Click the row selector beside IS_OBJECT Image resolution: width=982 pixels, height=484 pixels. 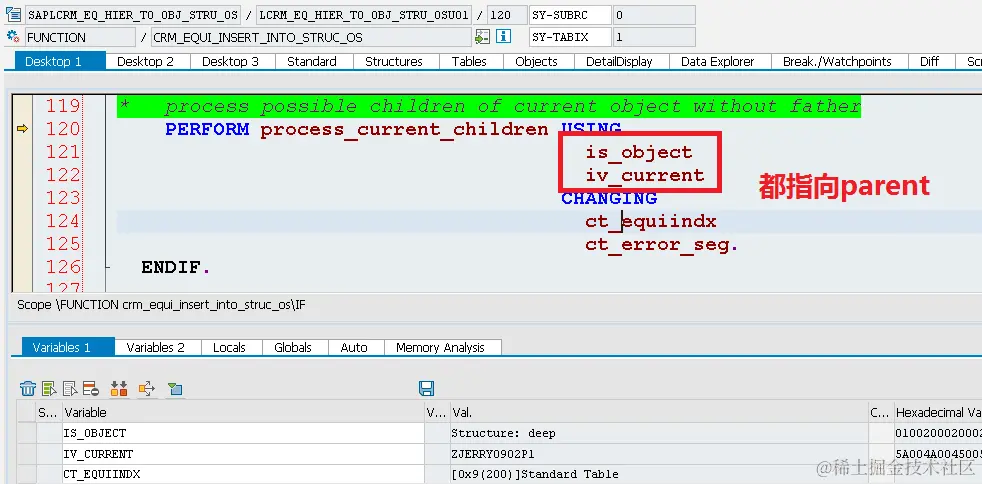[x=27, y=433]
